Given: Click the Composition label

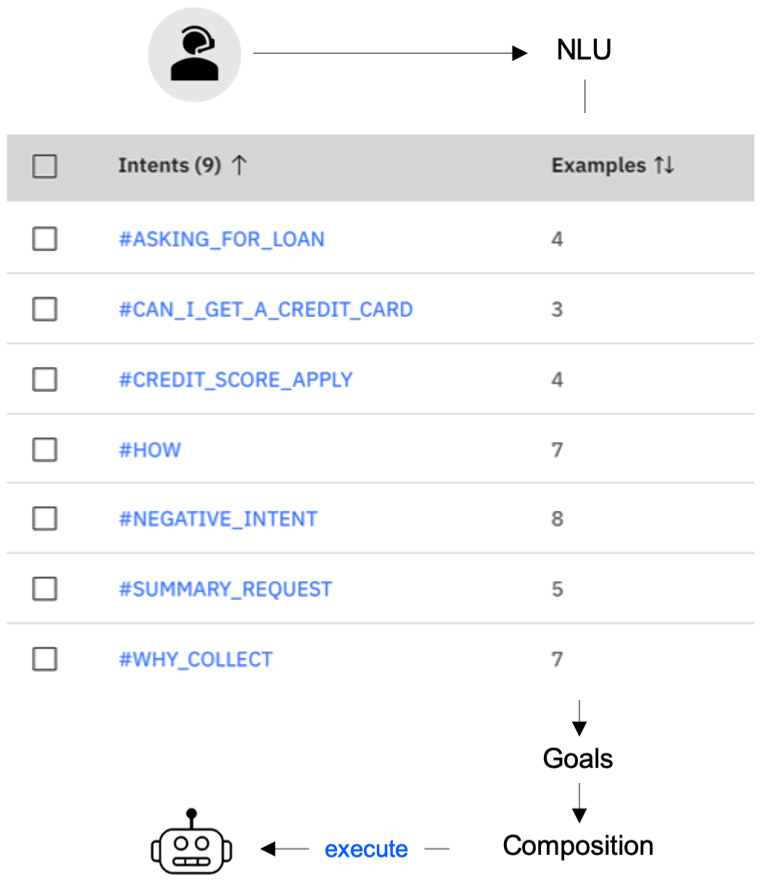Looking at the screenshot, I should [578, 846].
